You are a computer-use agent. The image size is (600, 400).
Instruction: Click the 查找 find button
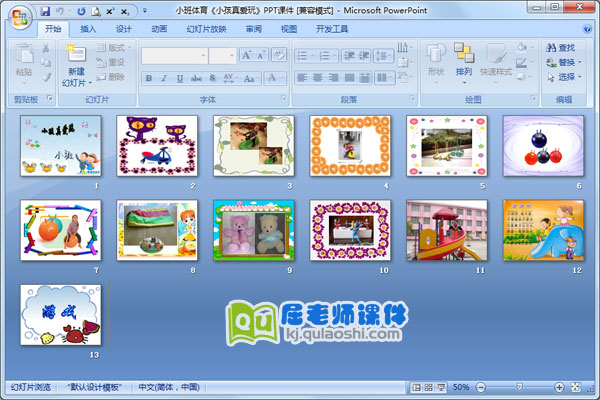pos(561,47)
